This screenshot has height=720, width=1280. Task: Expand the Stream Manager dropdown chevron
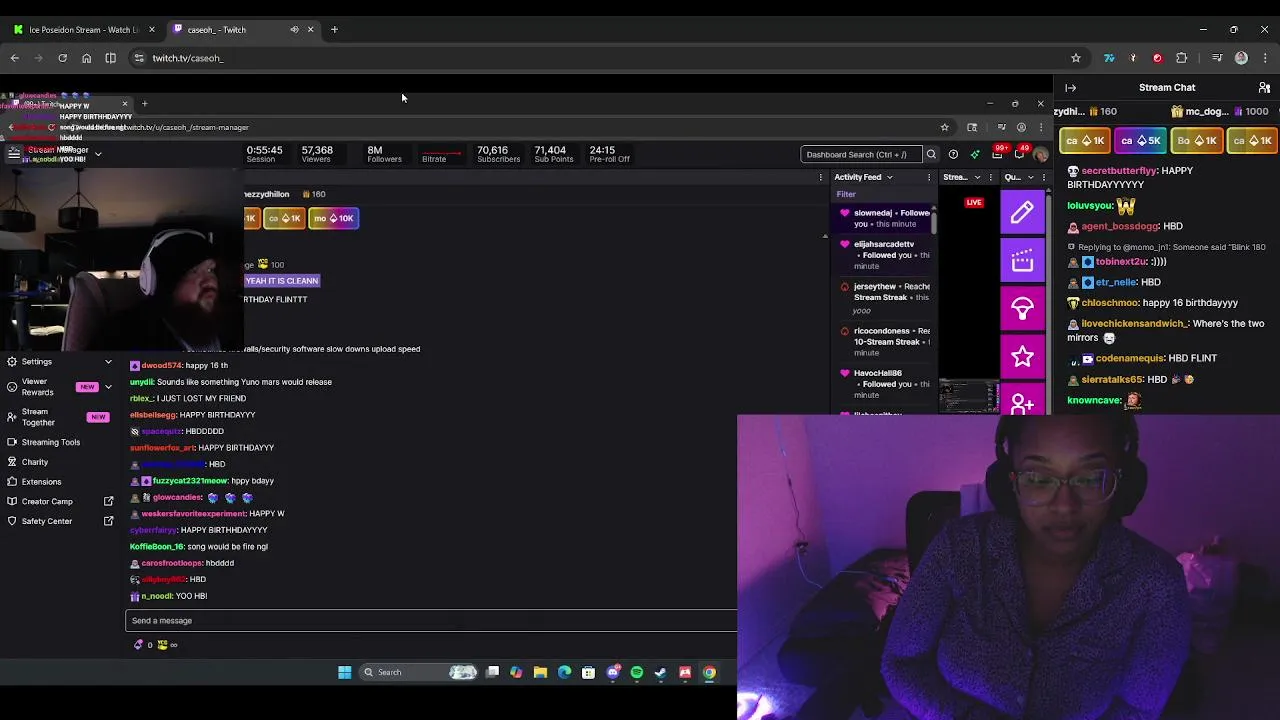click(x=98, y=154)
